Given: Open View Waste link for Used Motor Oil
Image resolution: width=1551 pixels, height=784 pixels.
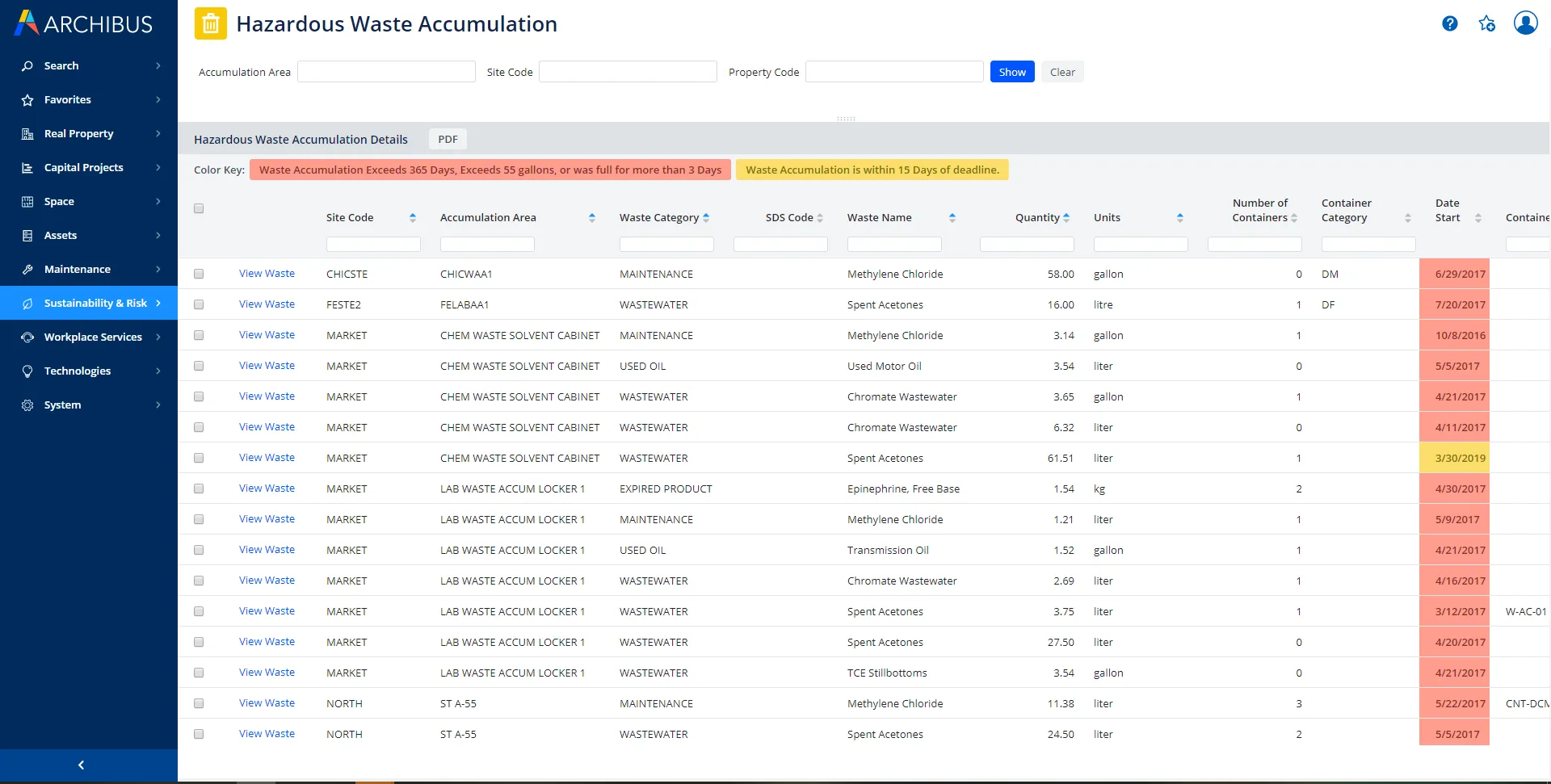Looking at the screenshot, I should (x=267, y=366).
